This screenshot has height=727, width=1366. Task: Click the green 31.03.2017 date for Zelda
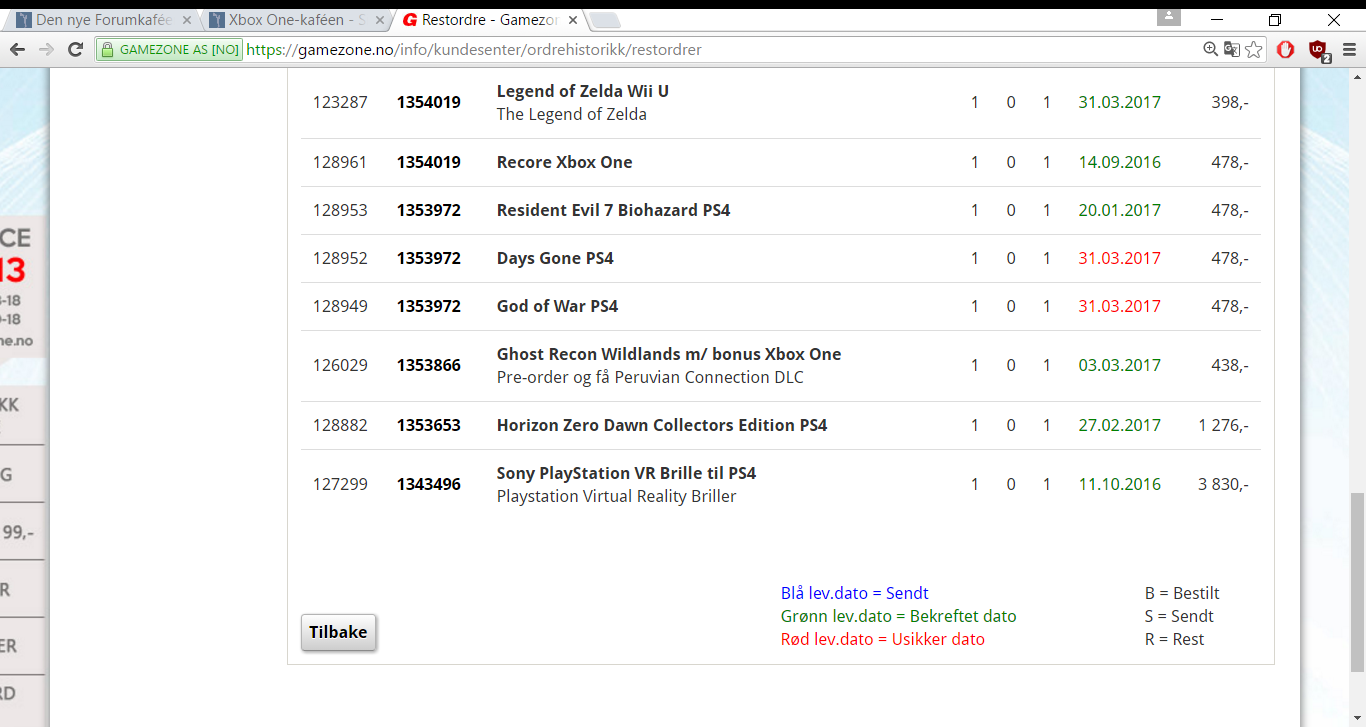point(1120,102)
